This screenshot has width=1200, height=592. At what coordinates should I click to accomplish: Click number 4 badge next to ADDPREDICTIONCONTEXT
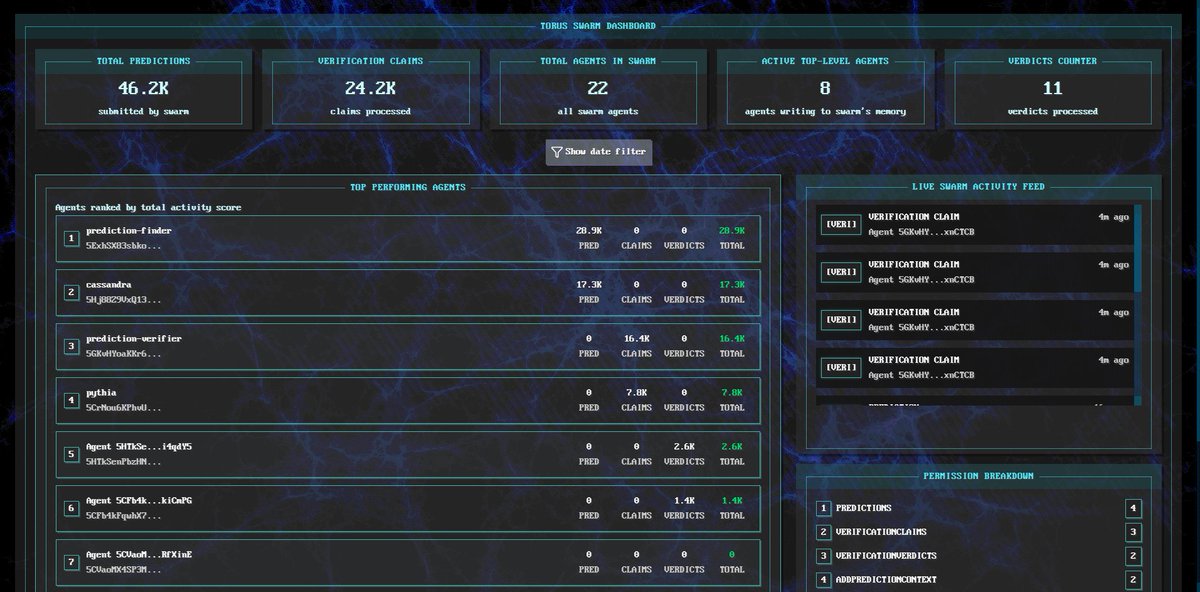[824, 580]
